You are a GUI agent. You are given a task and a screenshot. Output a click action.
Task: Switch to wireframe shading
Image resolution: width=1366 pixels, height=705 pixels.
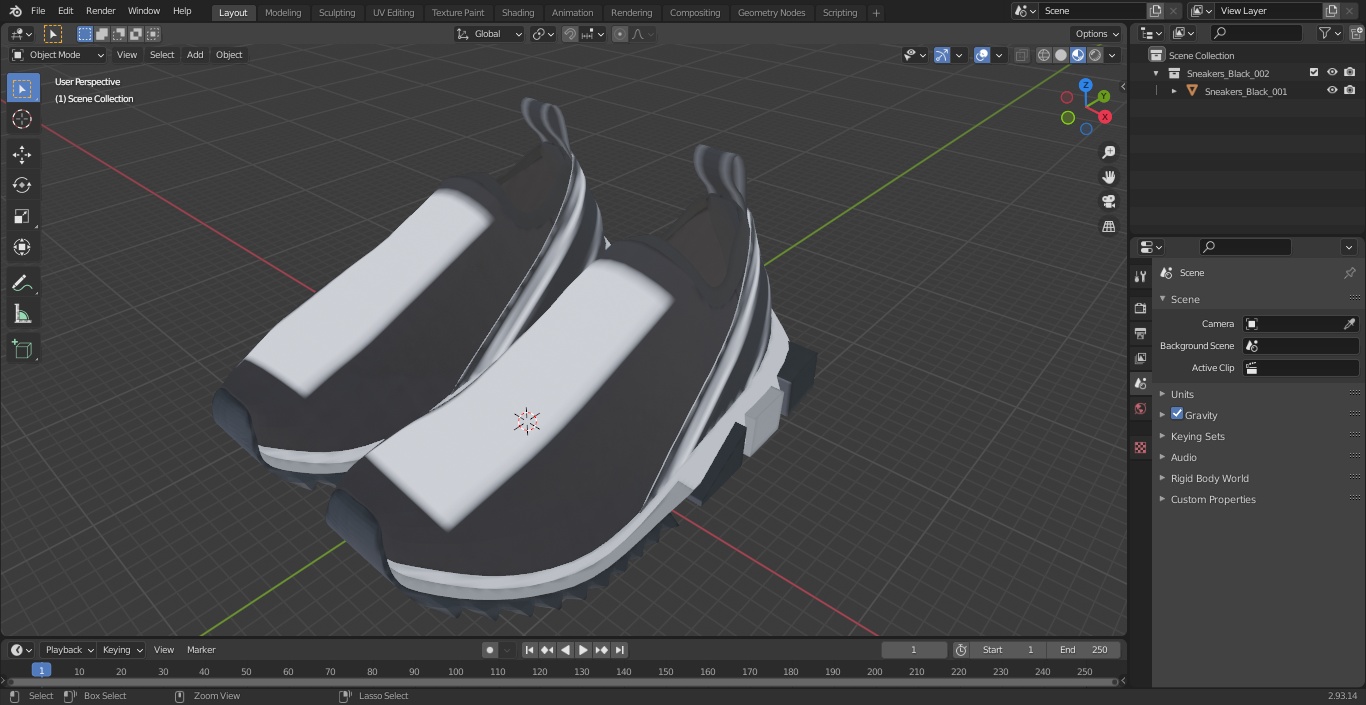(1044, 55)
